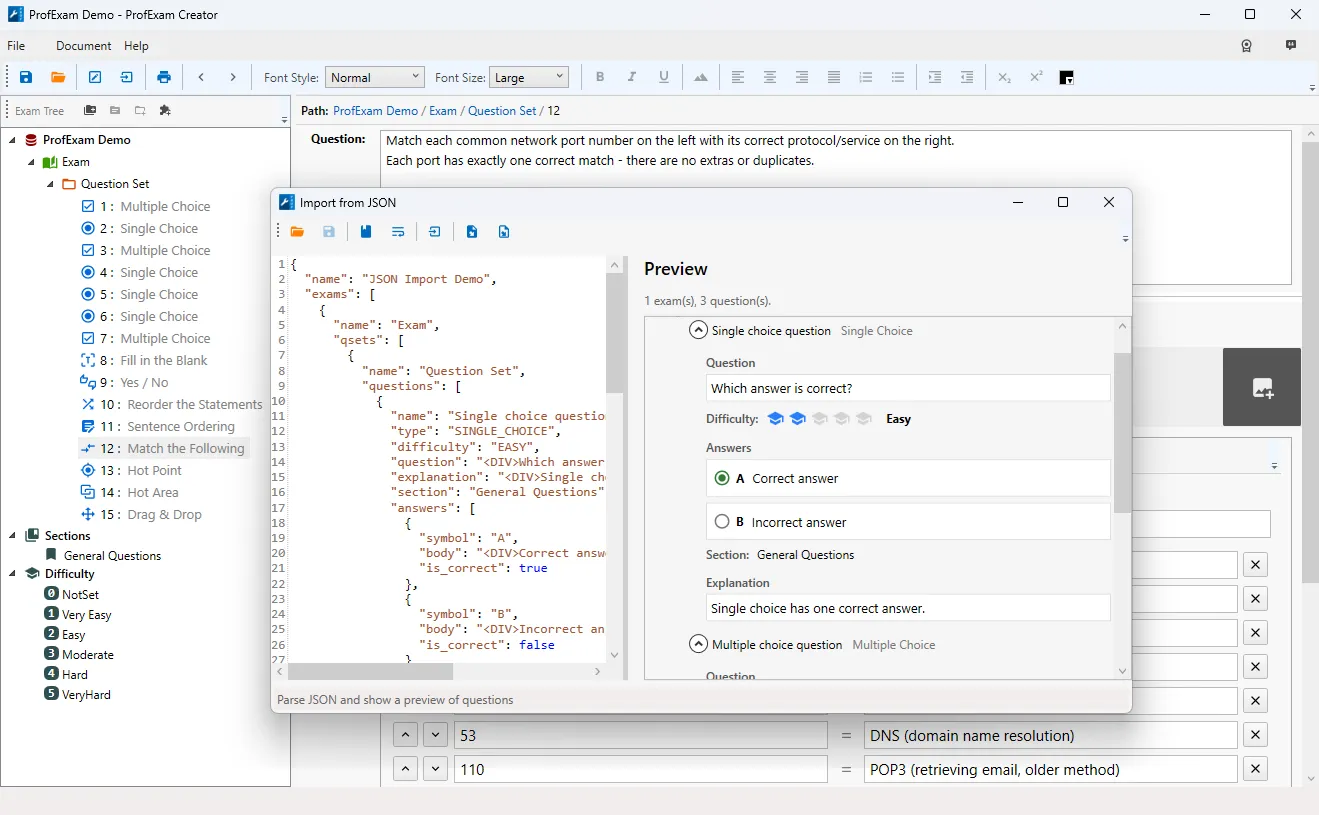Align text left
This screenshot has width=1319, height=815.
(x=738, y=77)
